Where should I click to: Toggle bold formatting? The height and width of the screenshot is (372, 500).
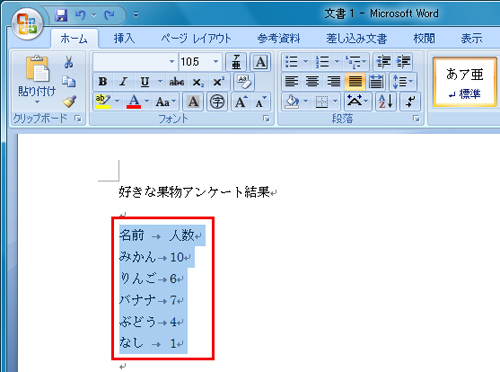(x=103, y=82)
